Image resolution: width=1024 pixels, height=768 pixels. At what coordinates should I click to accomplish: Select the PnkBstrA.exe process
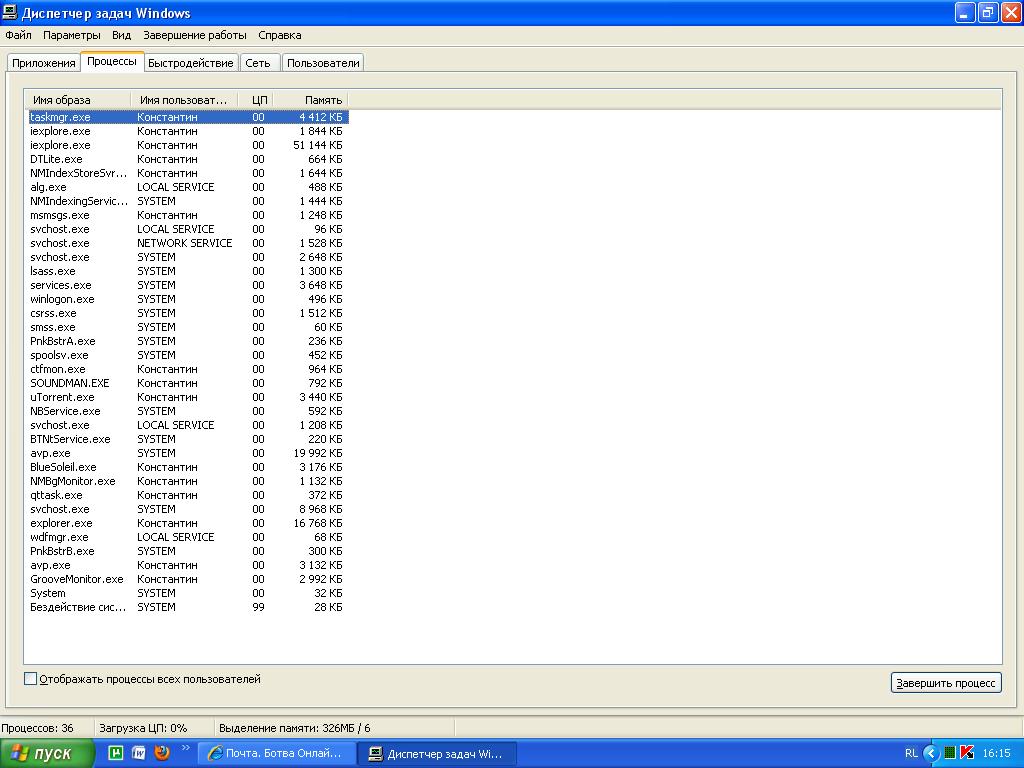pyautogui.click(x=188, y=341)
